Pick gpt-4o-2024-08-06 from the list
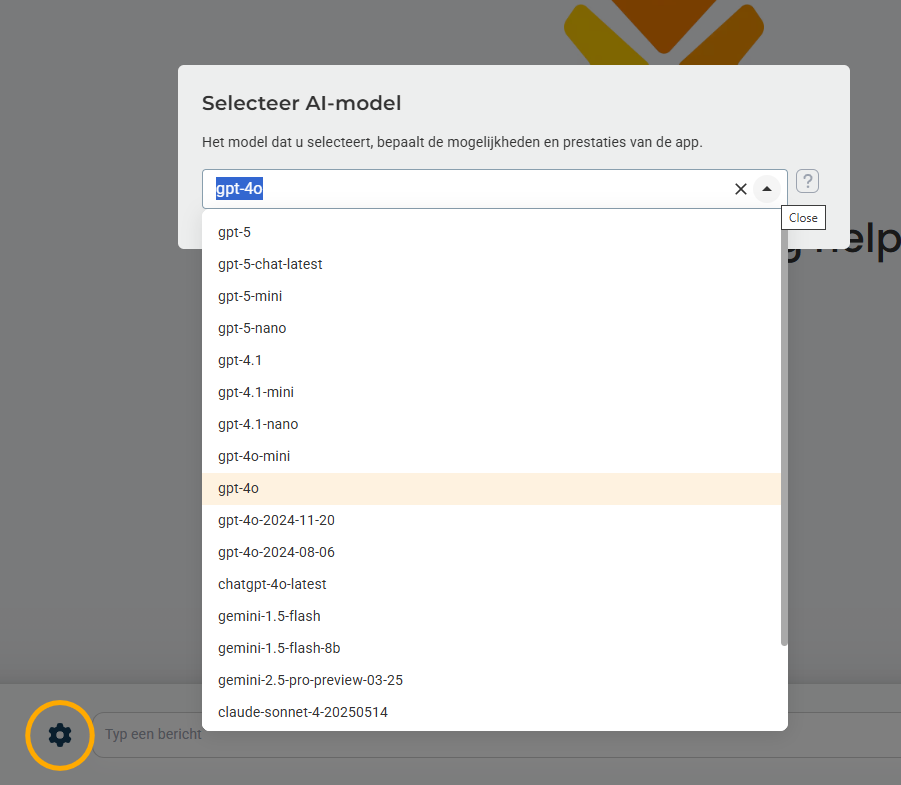The image size is (901, 785). (491, 552)
